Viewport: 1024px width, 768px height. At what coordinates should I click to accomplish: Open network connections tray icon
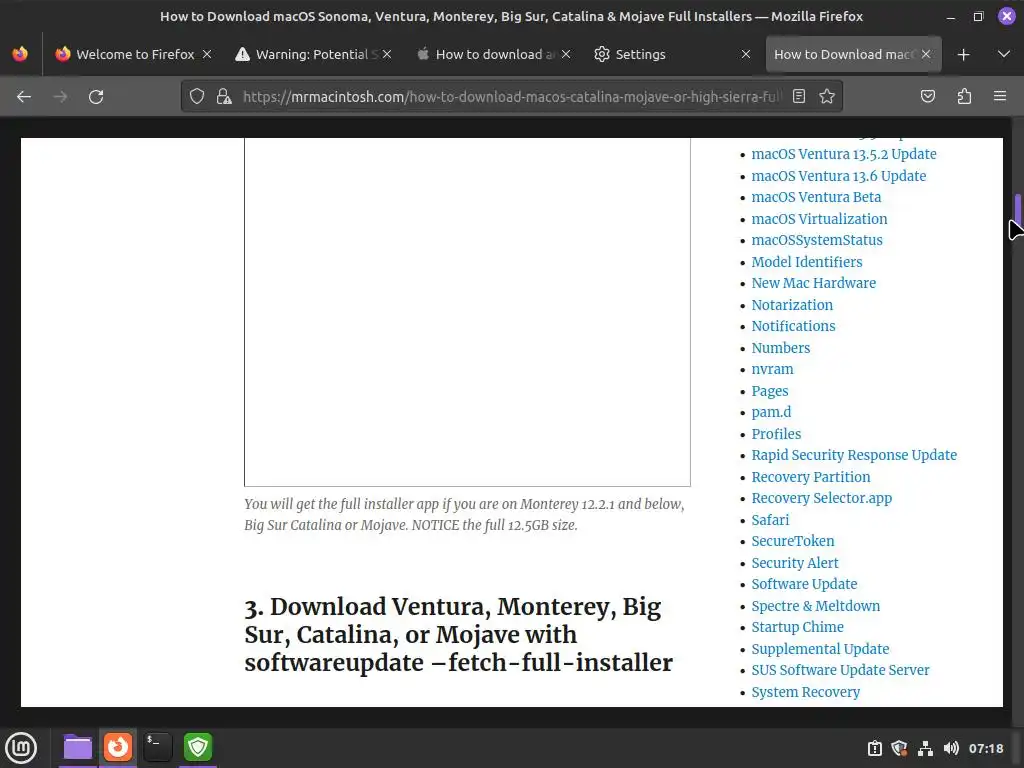(925, 748)
